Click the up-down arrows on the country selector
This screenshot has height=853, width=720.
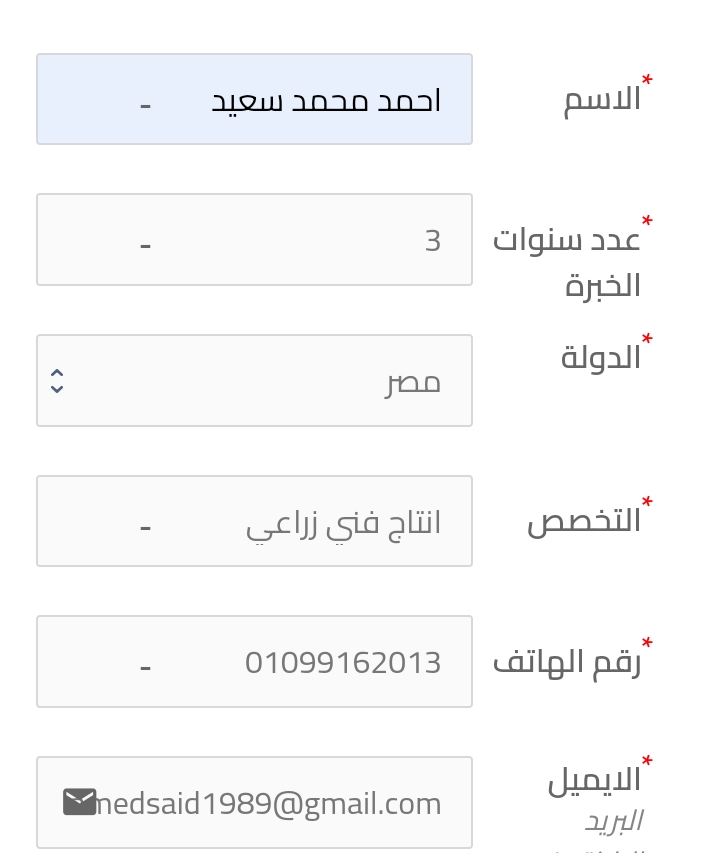57,381
